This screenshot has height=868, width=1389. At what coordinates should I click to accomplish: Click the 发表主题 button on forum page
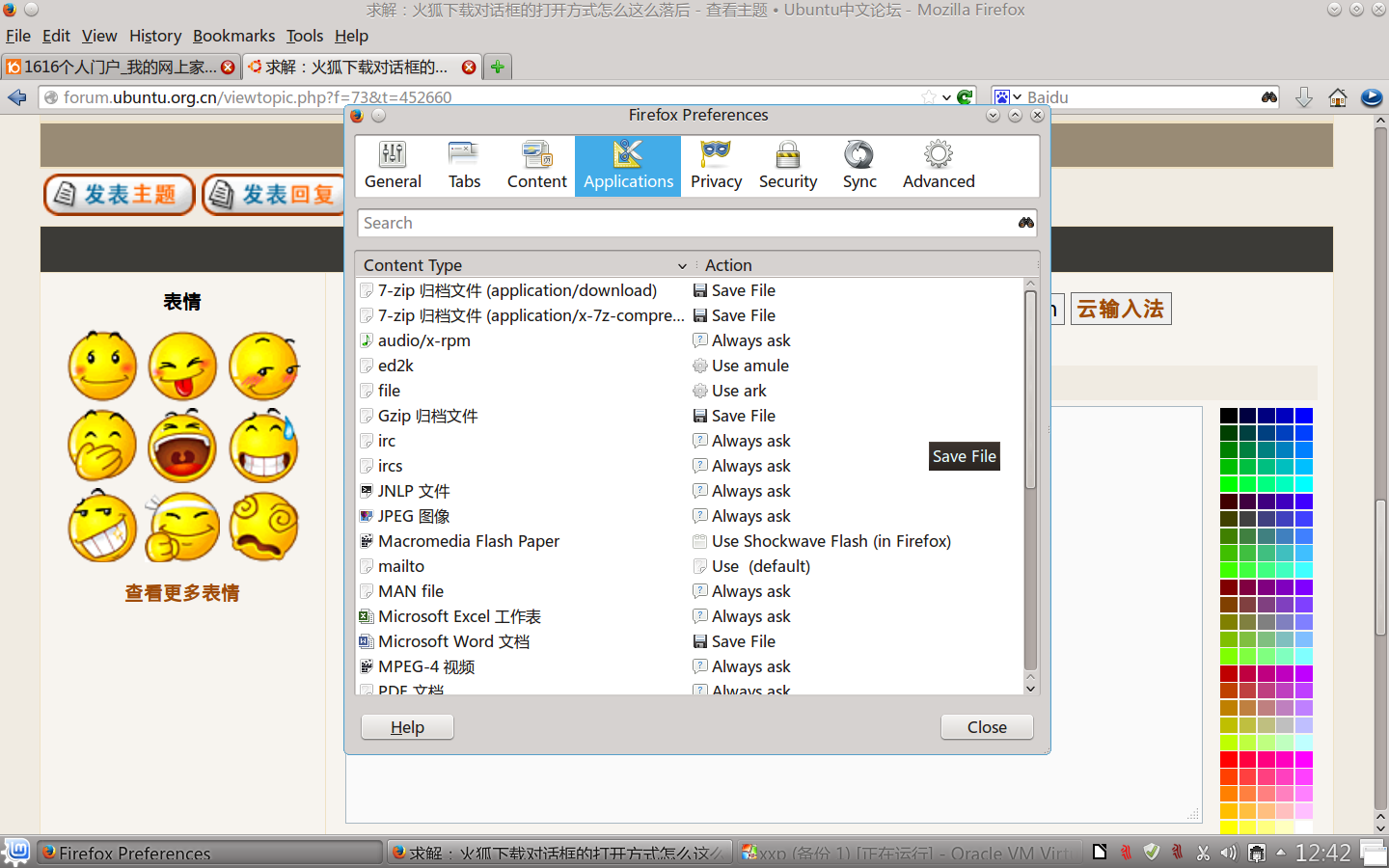pyautogui.click(x=119, y=195)
